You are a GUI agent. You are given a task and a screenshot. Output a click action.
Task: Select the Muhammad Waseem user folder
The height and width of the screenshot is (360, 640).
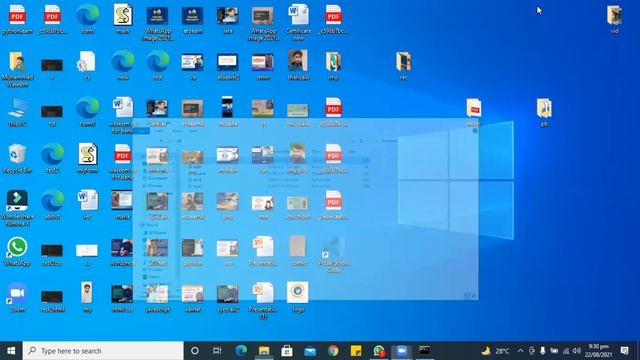click(x=17, y=69)
